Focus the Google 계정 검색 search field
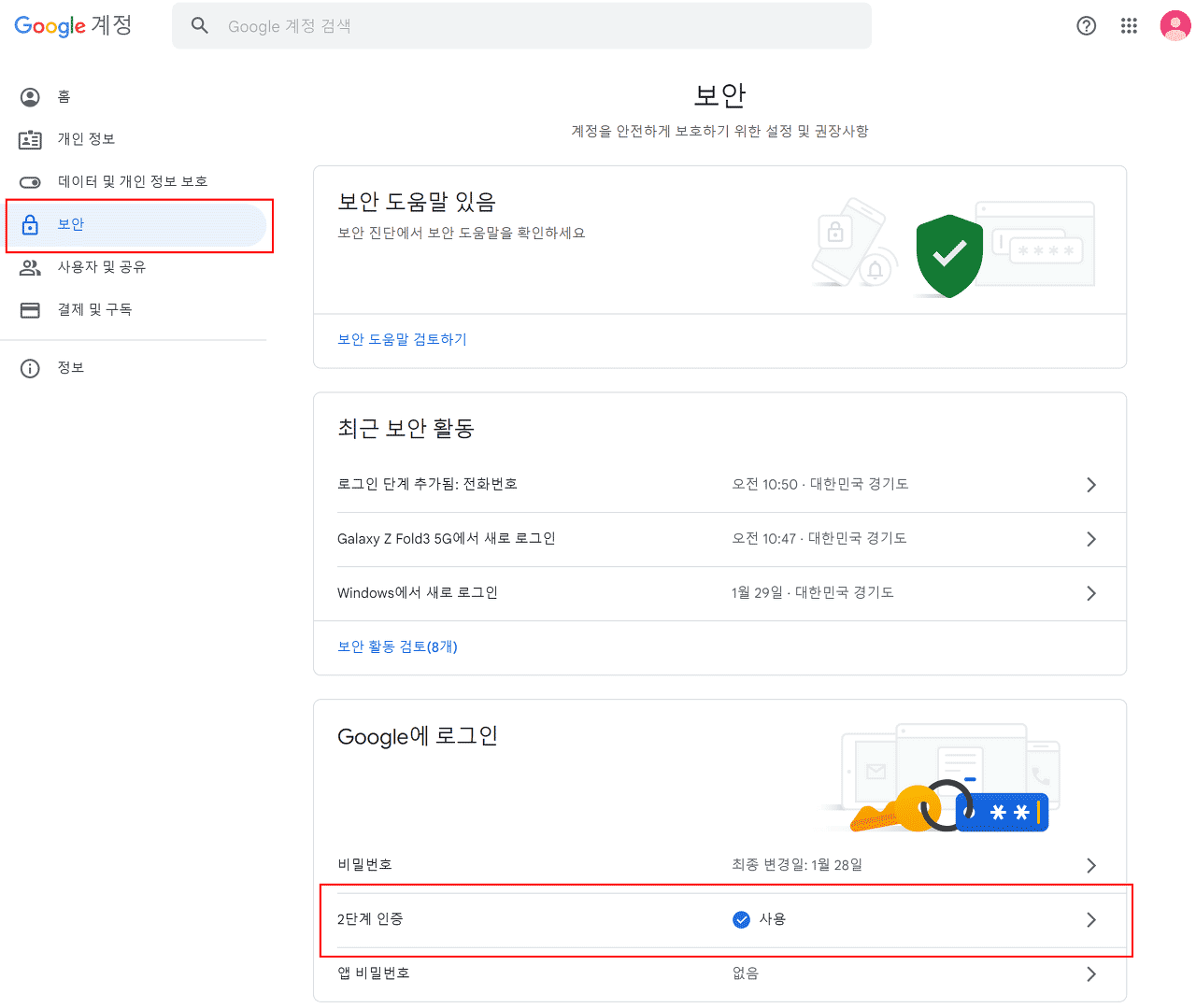 pyautogui.click(x=521, y=25)
